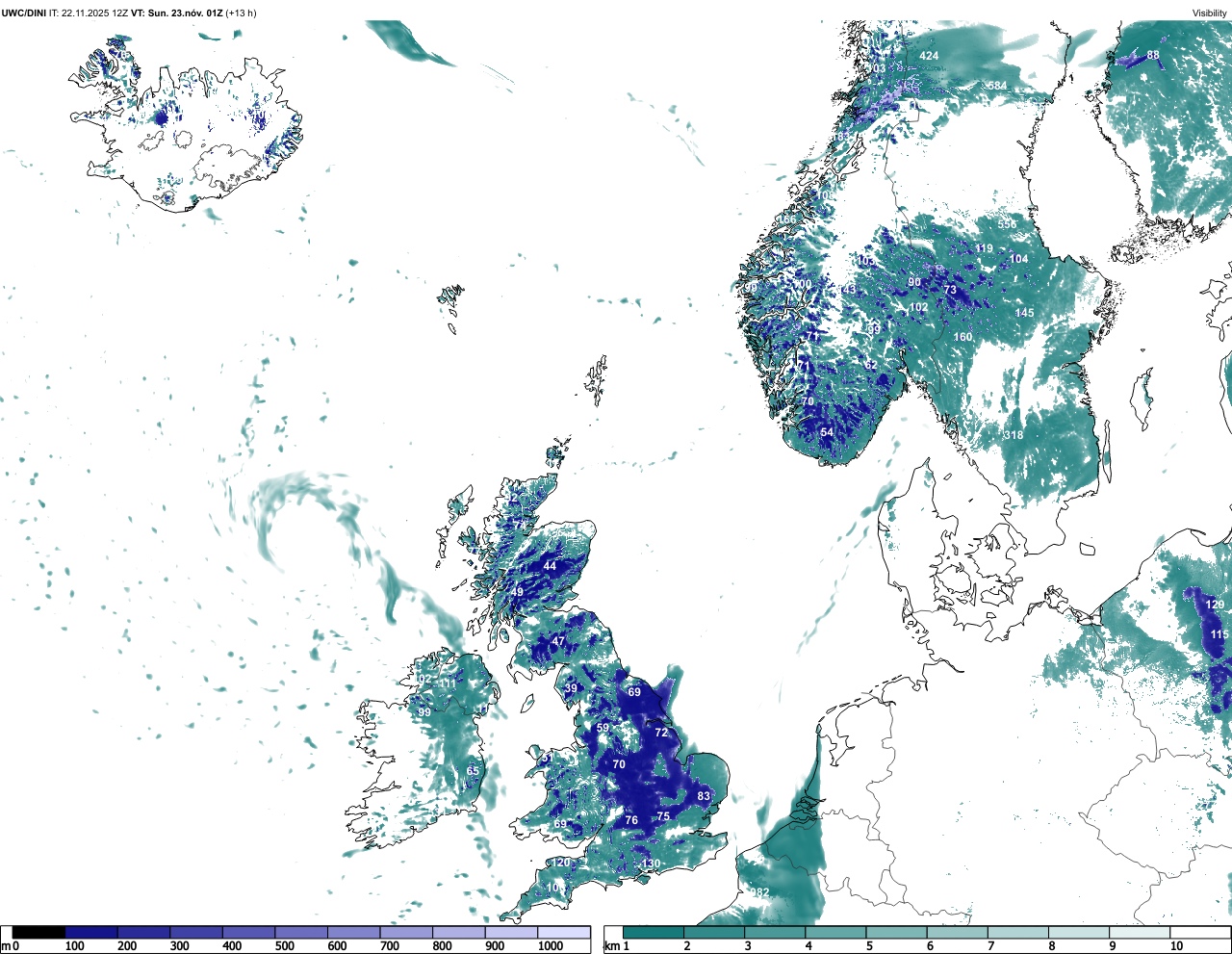1232x954 pixels.
Task: Click visibility value '555' in central Sweden
Action: 1007,224
